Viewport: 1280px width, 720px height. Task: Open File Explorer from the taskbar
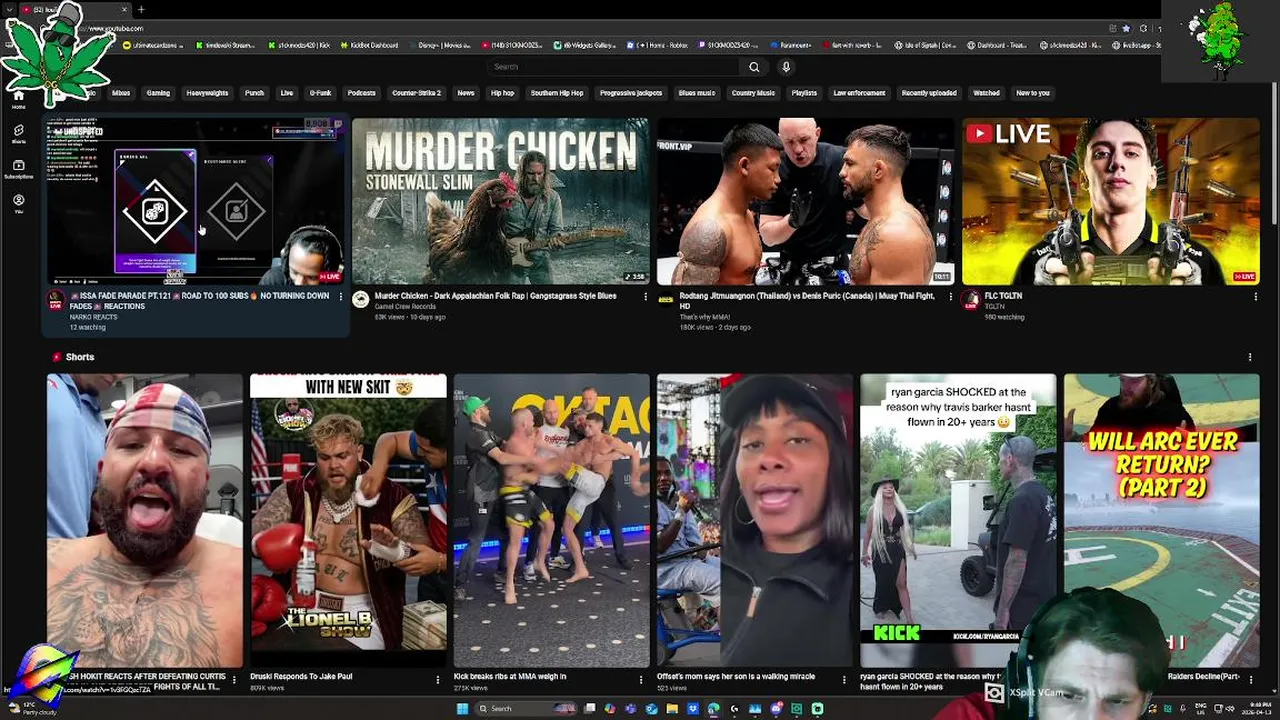point(672,709)
